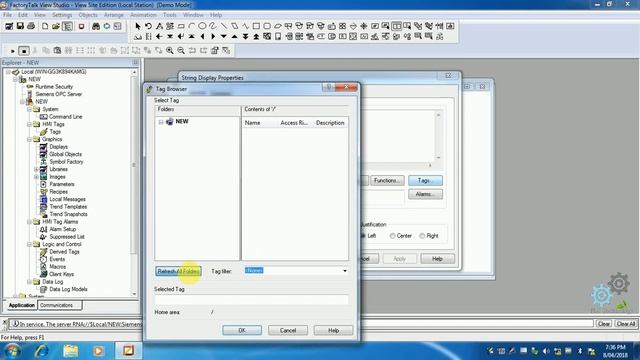Screen dimensions: 640x360
Task: Expand the Libraries node in Explorer
Action: coord(36,169)
